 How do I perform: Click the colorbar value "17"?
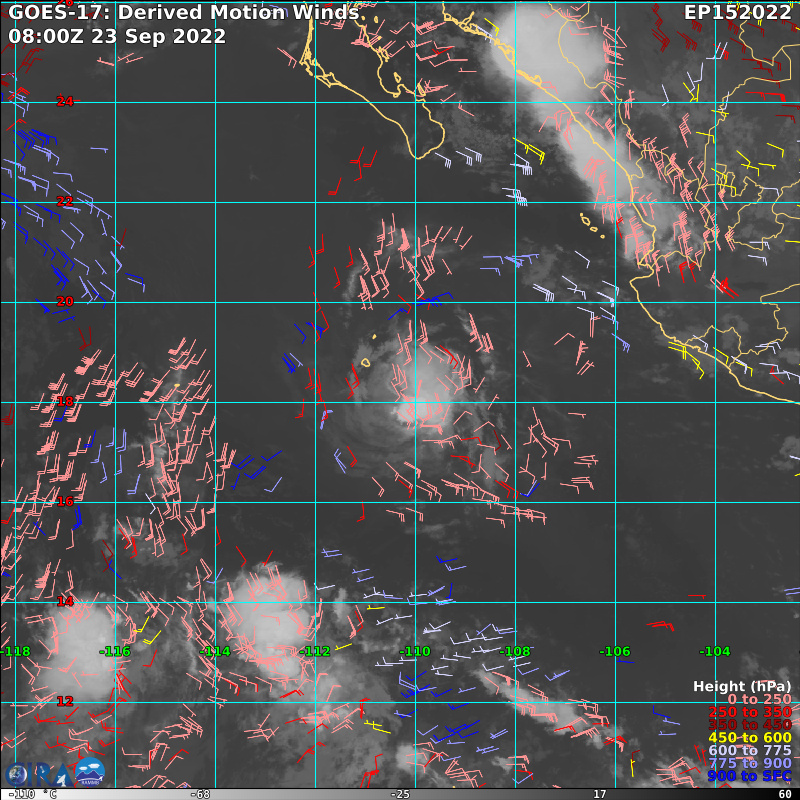point(599,794)
